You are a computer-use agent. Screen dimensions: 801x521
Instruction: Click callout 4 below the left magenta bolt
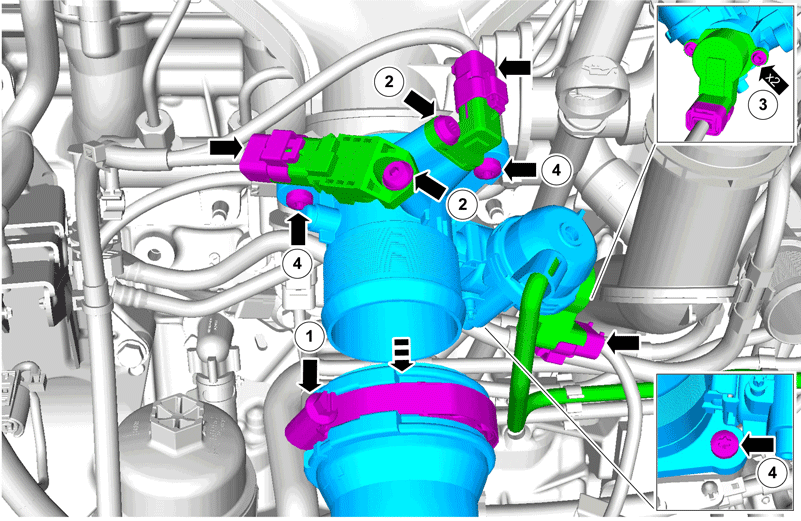[x=297, y=264]
